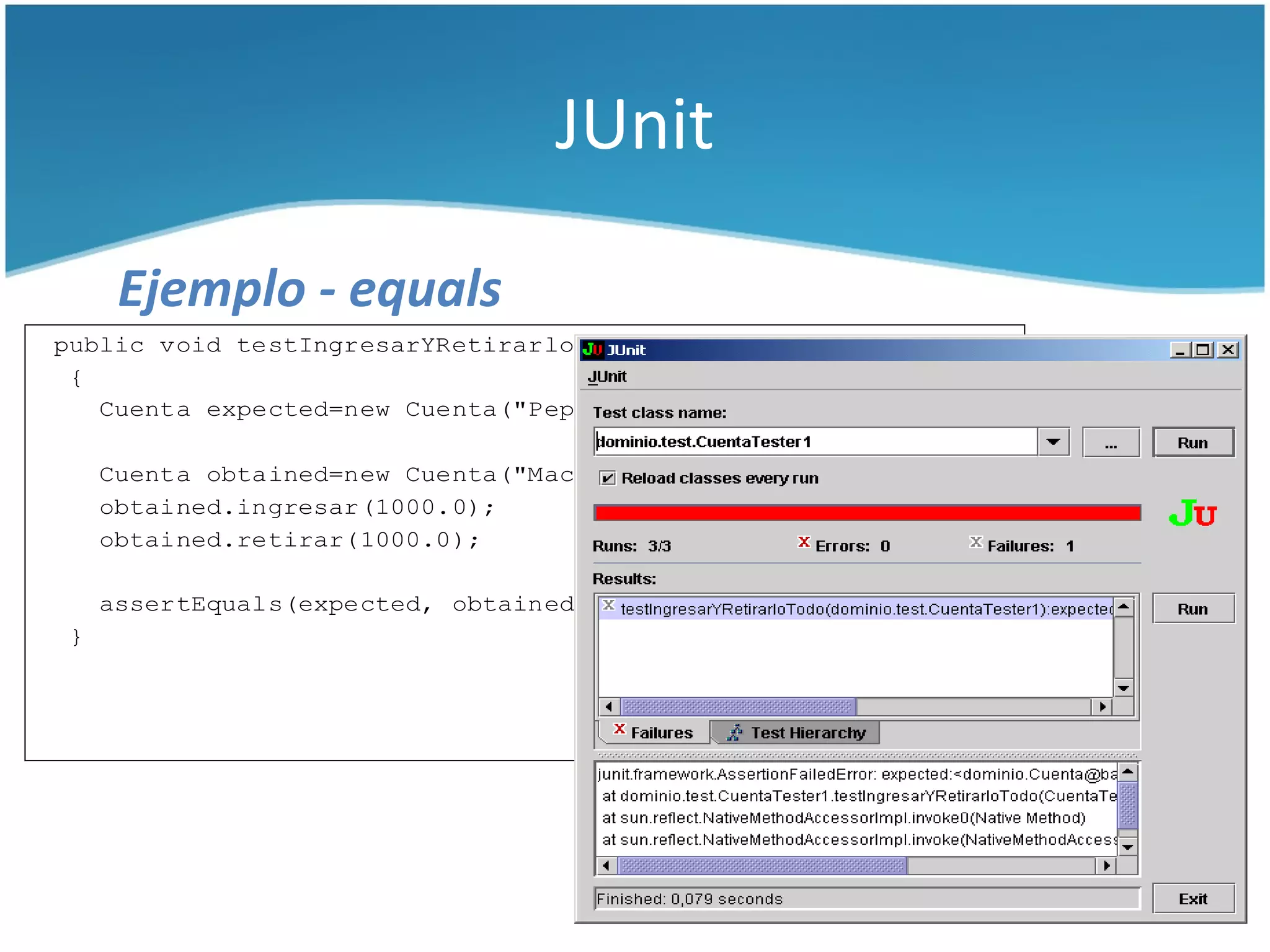1270x952 pixels.
Task: Click 'public void testIngresarYRetirarlo' code line
Action: pyautogui.click(x=314, y=345)
